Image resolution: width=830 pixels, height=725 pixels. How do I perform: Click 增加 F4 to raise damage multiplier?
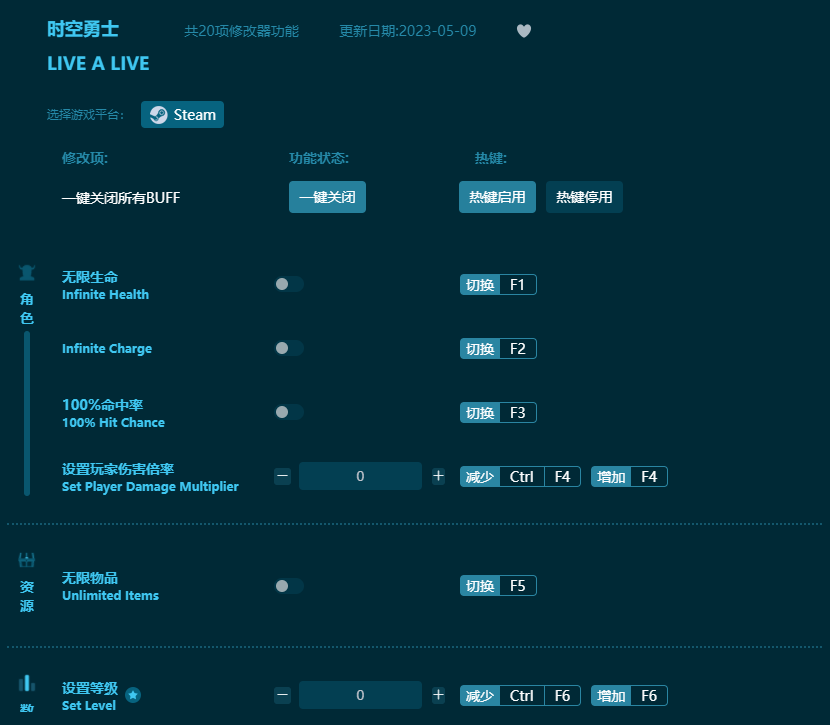point(629,476)
